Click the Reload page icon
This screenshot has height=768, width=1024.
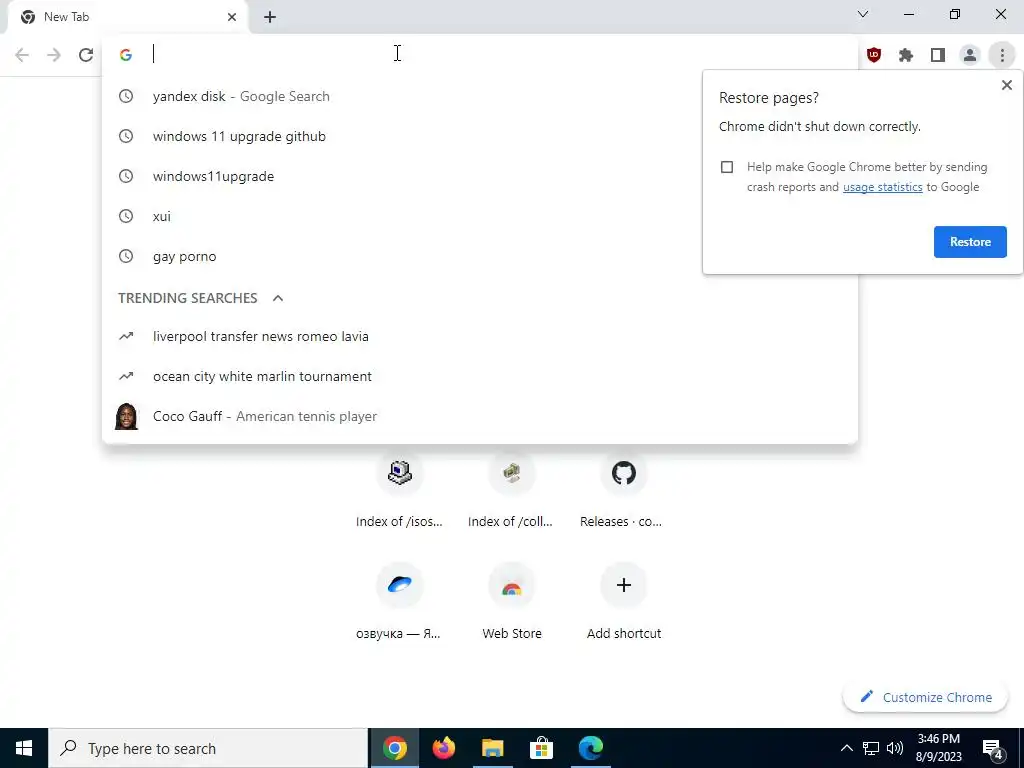[x=86, y=55]
